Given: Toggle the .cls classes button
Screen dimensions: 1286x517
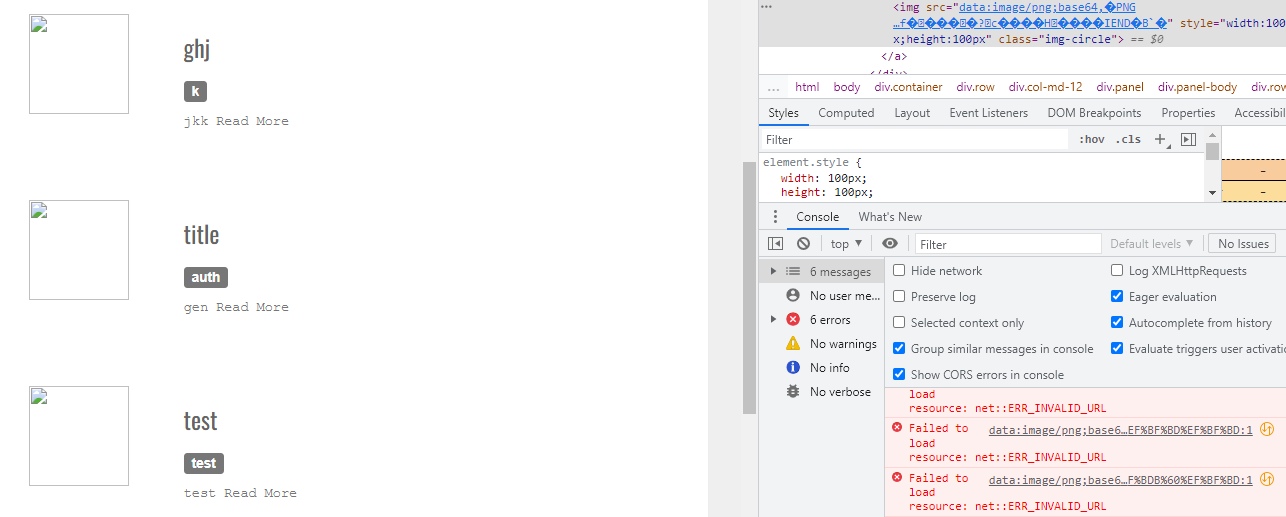Looking at the screenshot, I should 1128,139.
